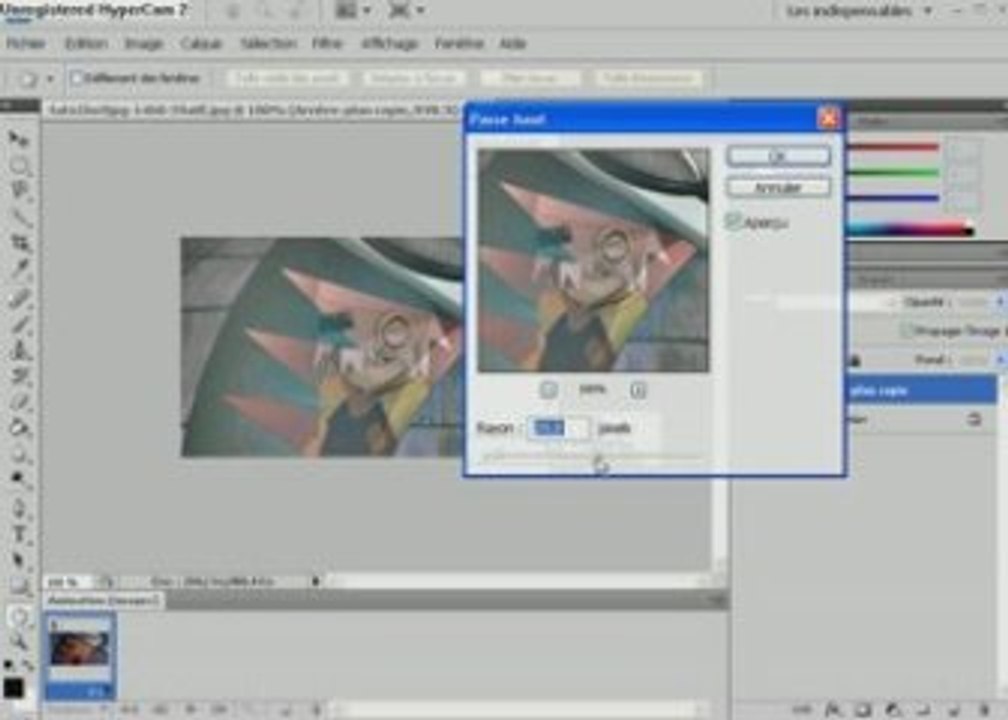Select the Paint Bucket tool
The width and height of the screenshot is (1008, 720).
[19, 428]
